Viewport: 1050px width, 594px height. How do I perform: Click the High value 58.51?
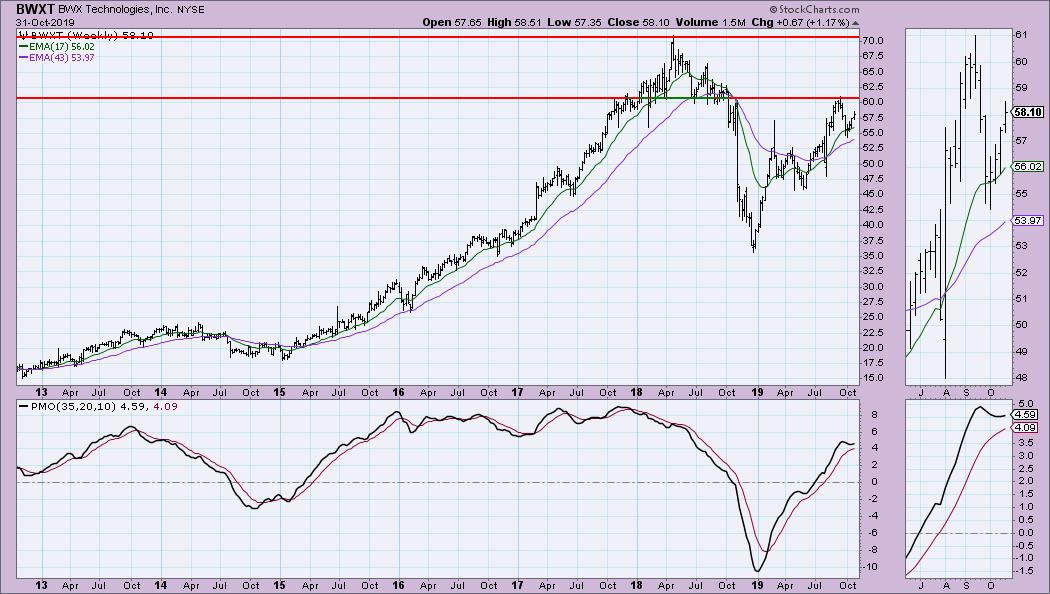click(x=528, y=22)
